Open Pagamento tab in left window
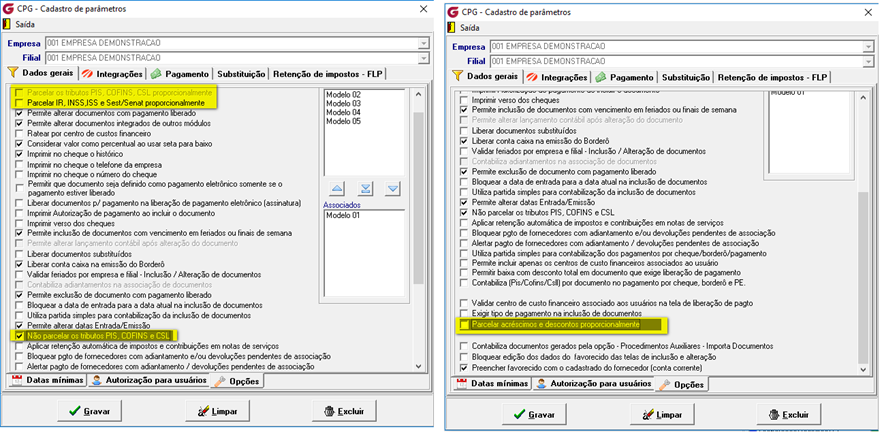The width and height of the screenshot is (884, 436). click(180, 74)
